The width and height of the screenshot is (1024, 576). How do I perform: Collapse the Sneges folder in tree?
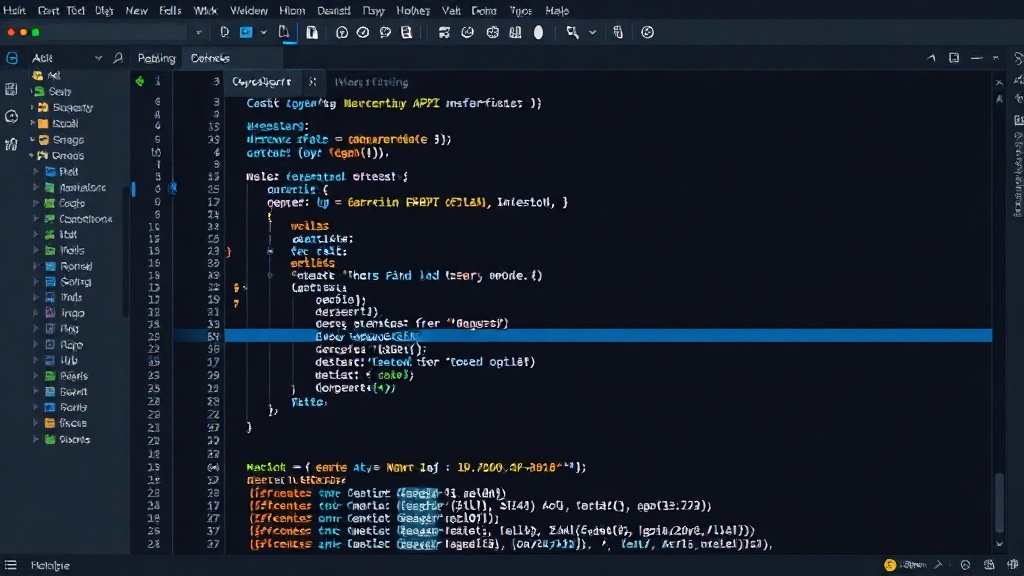(x=32, y=140)
